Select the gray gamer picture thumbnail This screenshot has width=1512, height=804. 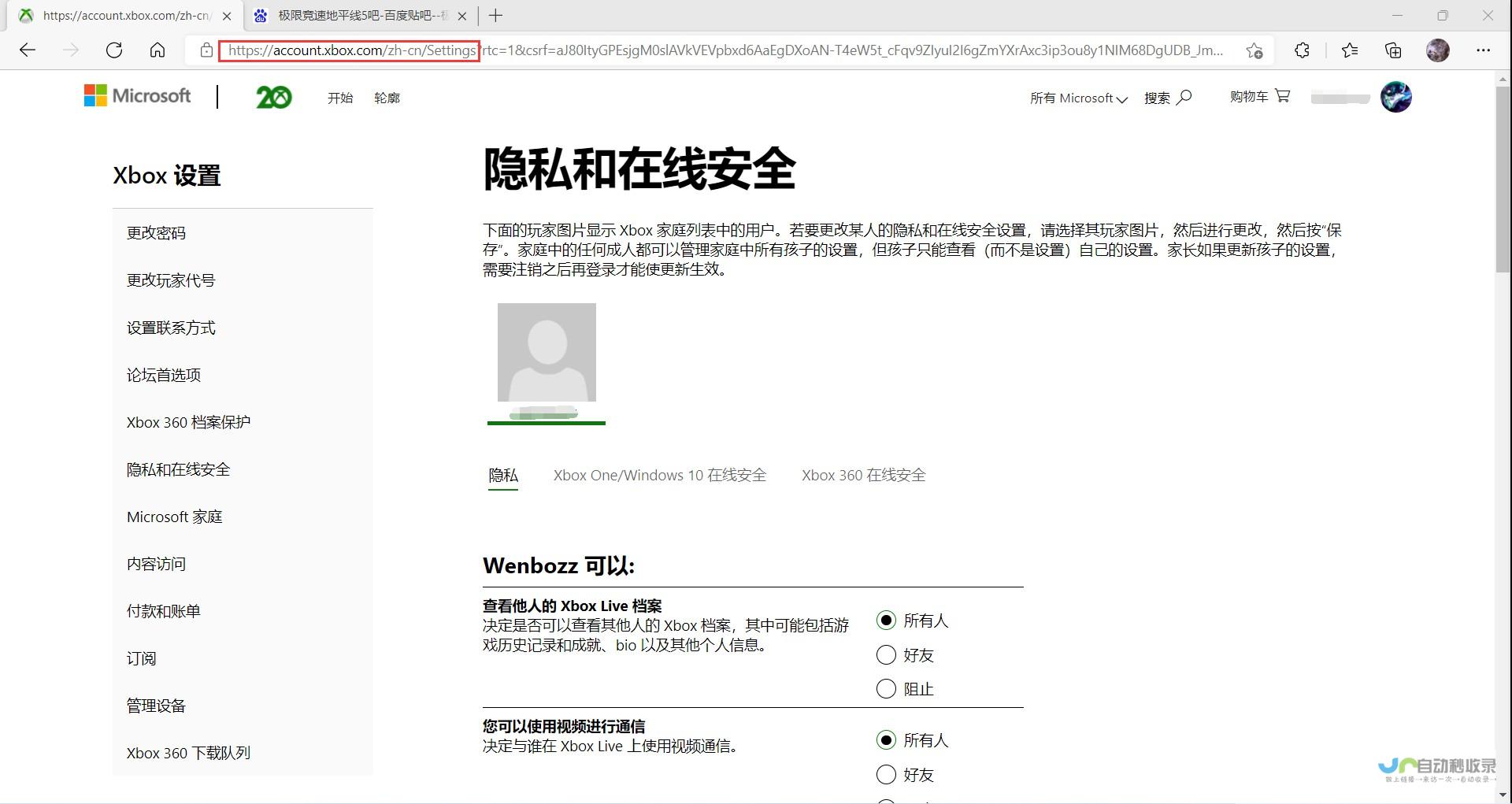[x=547, y=352]
